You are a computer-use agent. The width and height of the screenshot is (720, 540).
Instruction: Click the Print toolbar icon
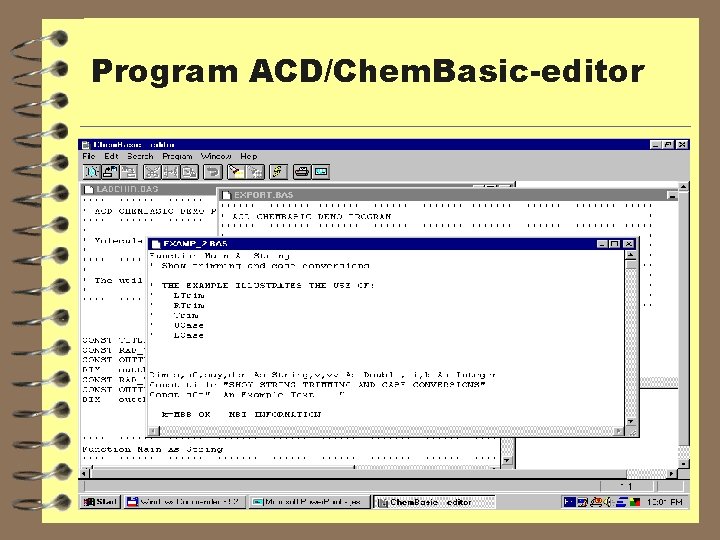pyautogui.click(x=302, y=172)
